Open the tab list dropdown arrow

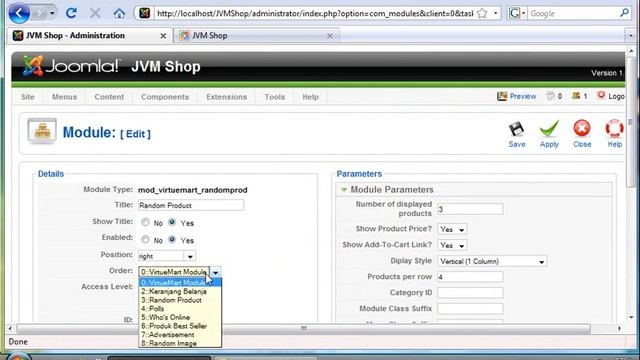(631, 36)
